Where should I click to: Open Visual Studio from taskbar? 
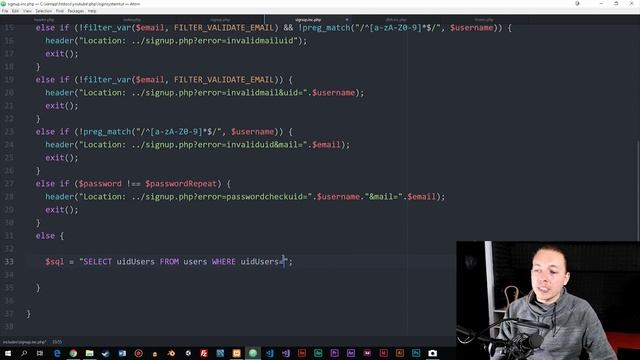[286, 353]
